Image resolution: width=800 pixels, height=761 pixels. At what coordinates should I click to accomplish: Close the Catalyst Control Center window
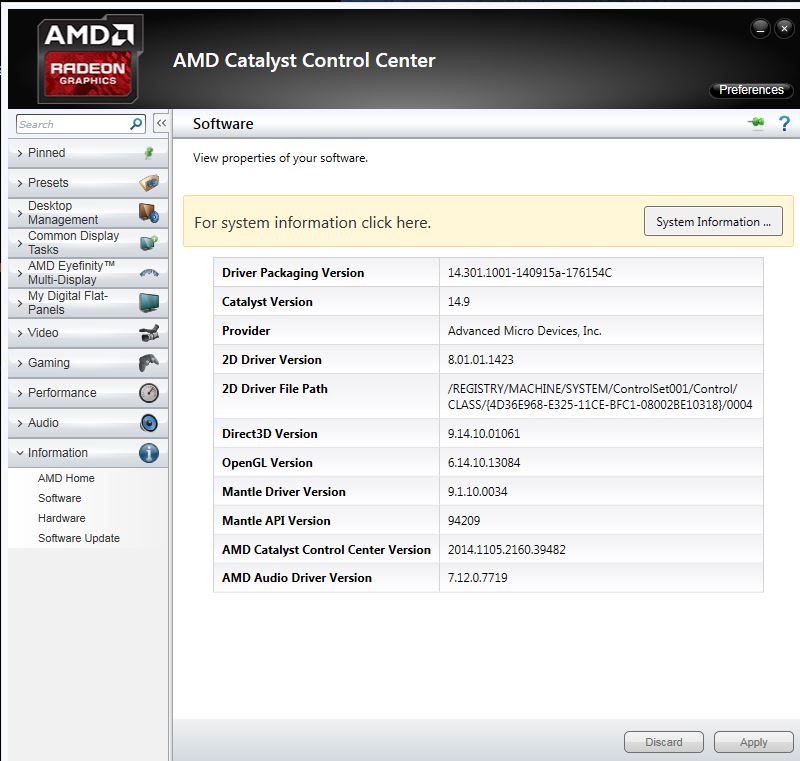pos(784,29)
